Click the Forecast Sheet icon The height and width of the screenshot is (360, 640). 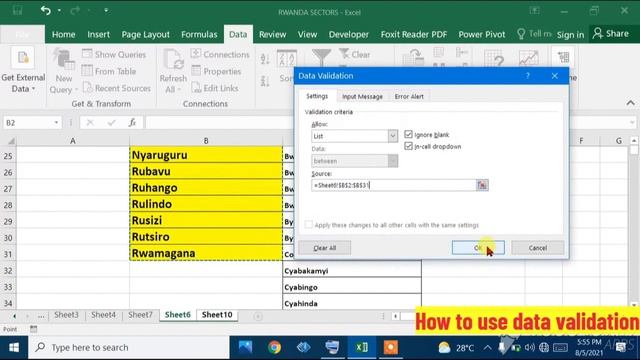pos(528,58)
